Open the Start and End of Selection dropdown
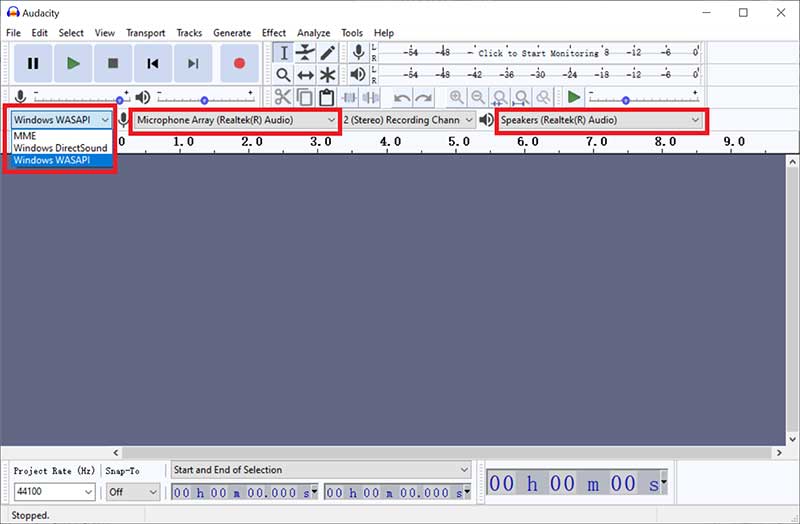This screenshot has height=524, width=800. pyautogui.click(x=321, y=470)
